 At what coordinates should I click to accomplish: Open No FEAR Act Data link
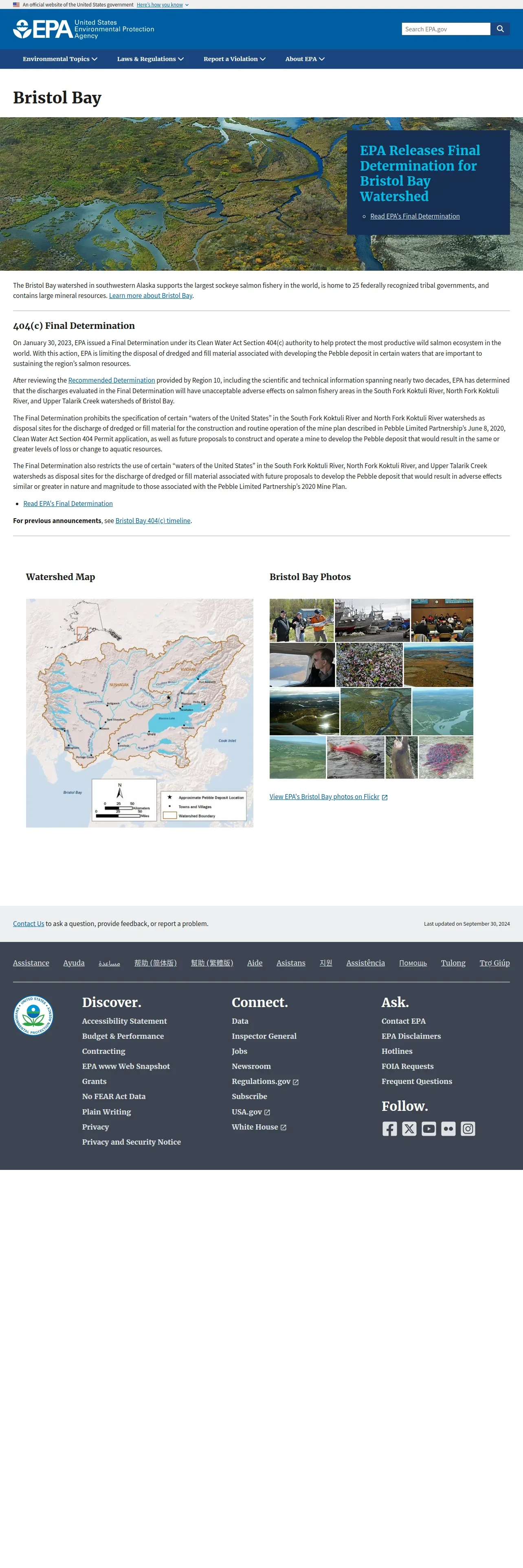[114, 1097]
